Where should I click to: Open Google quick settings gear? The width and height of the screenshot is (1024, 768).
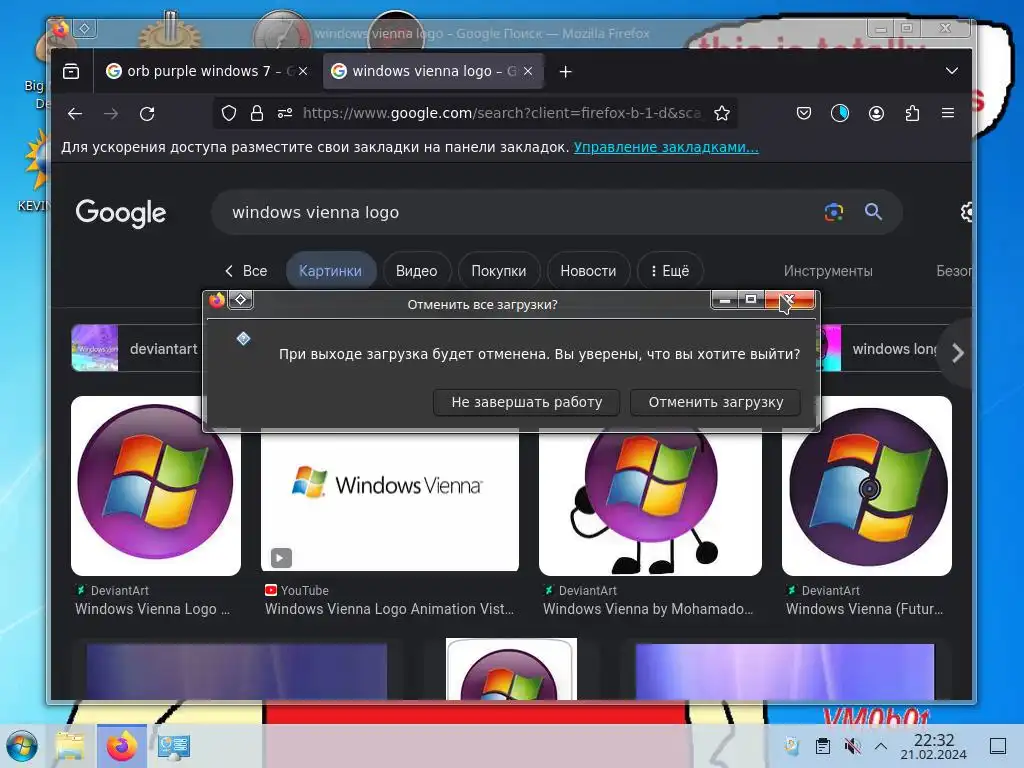967,212
